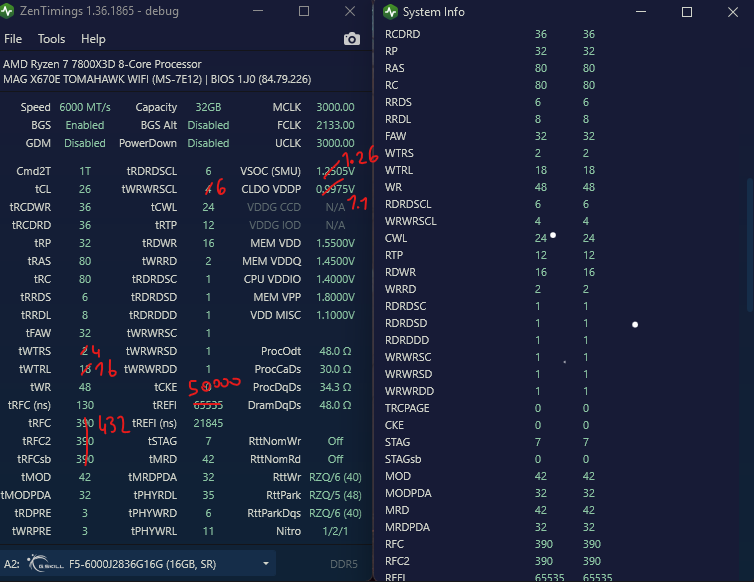
Task: Click the CWL row label in System Info
Action: point(396,239)
